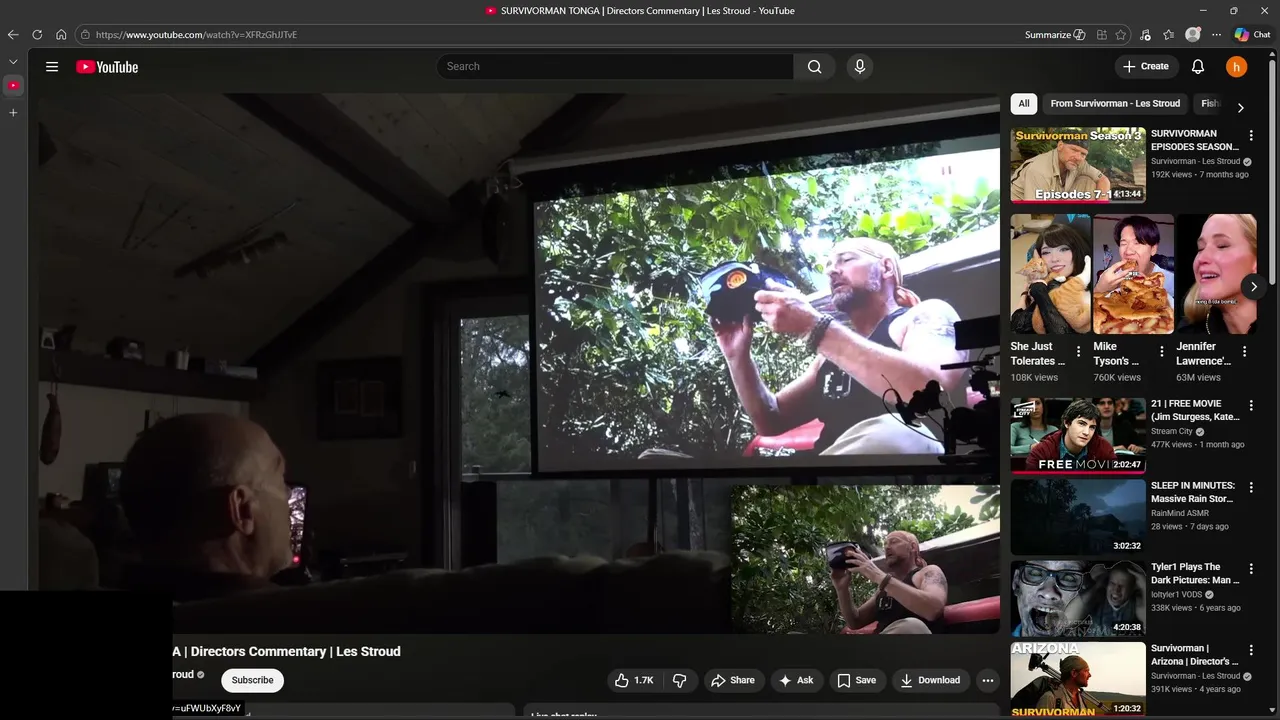
Task: Open the browser Settings and more ellipsis menu
Action: tap(1216, 35)
